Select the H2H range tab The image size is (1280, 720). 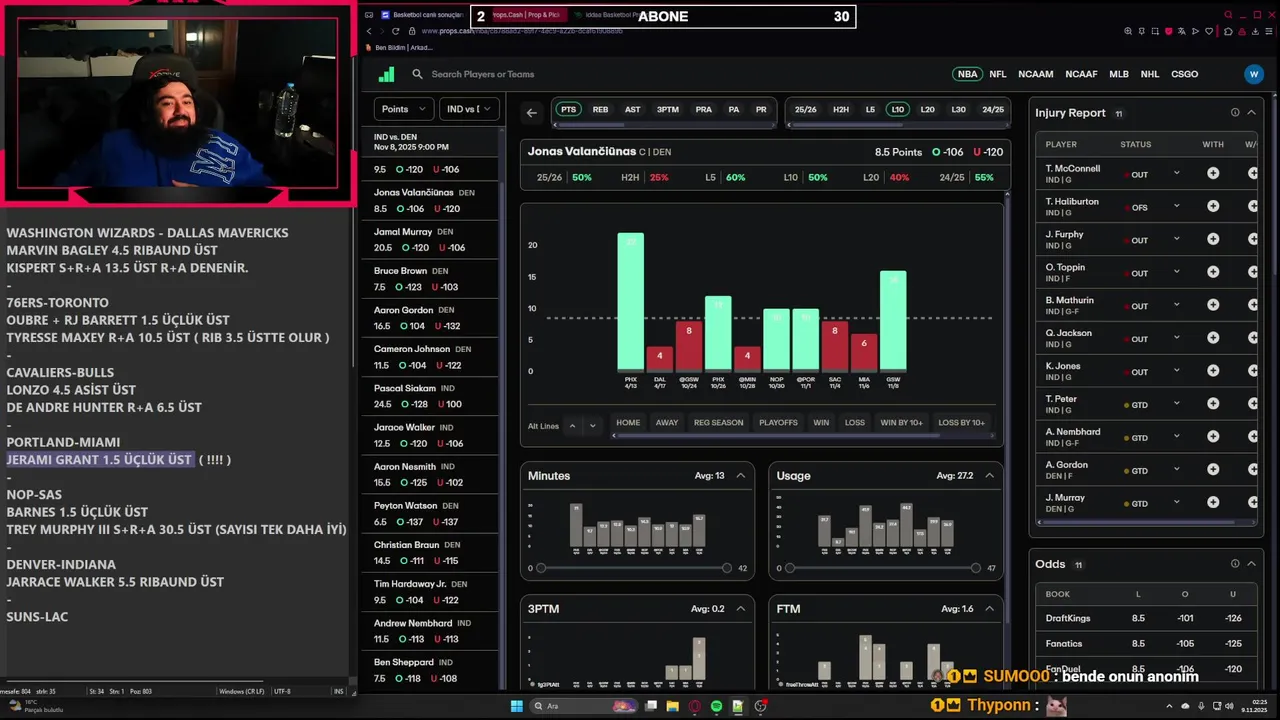(841, 110)
